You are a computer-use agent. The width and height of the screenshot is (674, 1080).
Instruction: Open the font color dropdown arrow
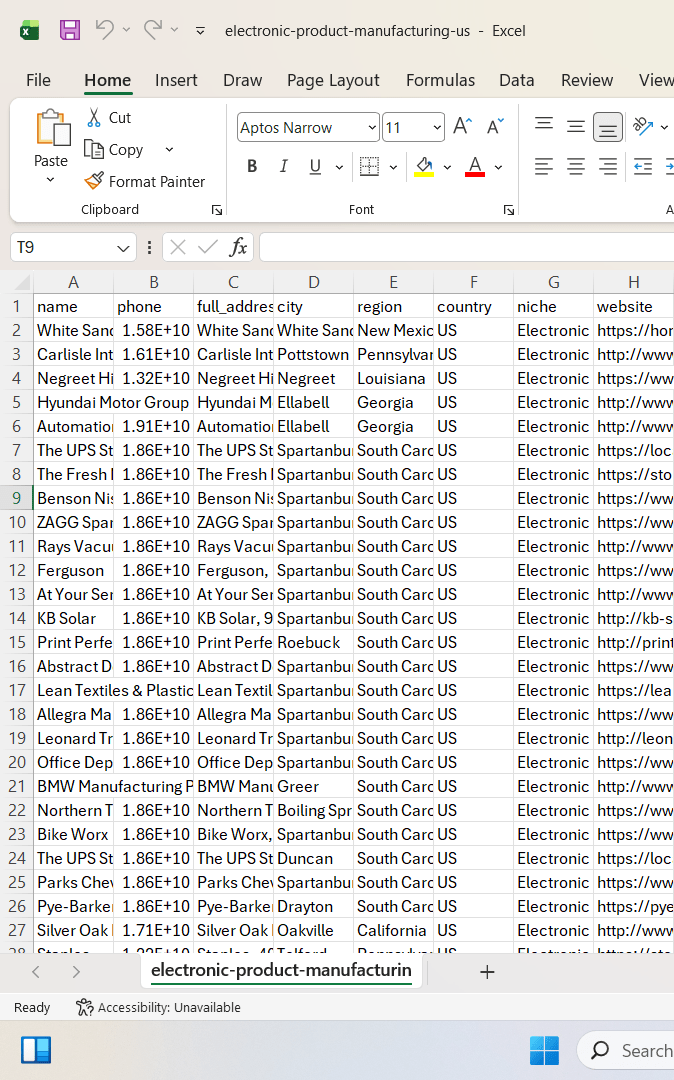pyautogui.click(x=498, y=167)
